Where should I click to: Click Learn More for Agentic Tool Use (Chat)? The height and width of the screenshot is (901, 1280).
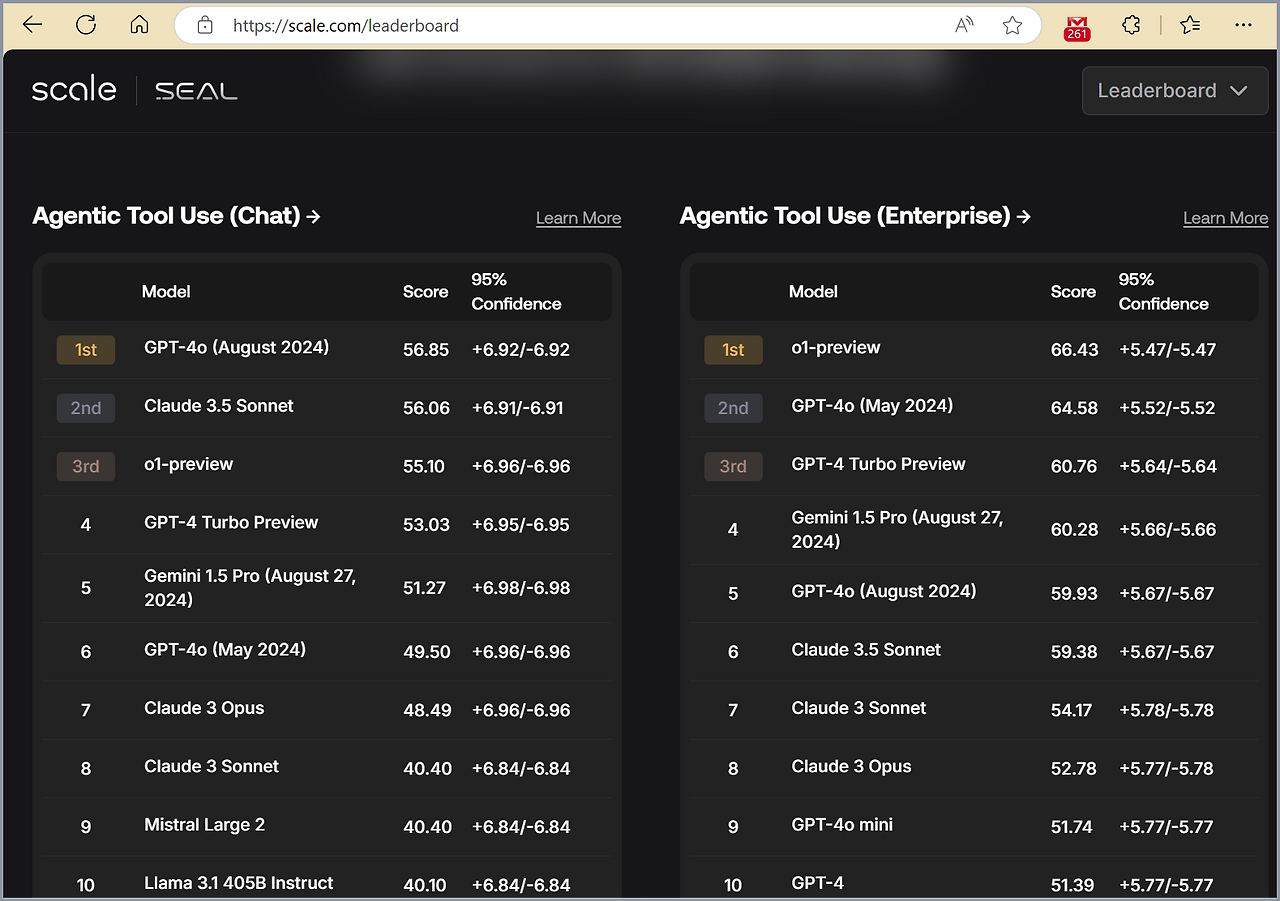coord(578,218)
